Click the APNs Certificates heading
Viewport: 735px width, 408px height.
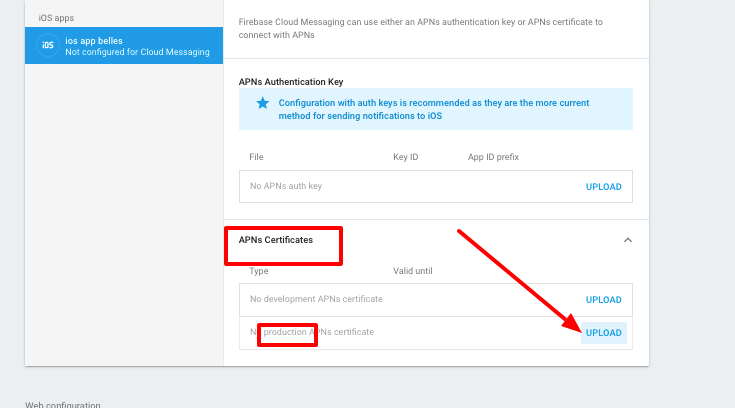(x=276, y=240)
